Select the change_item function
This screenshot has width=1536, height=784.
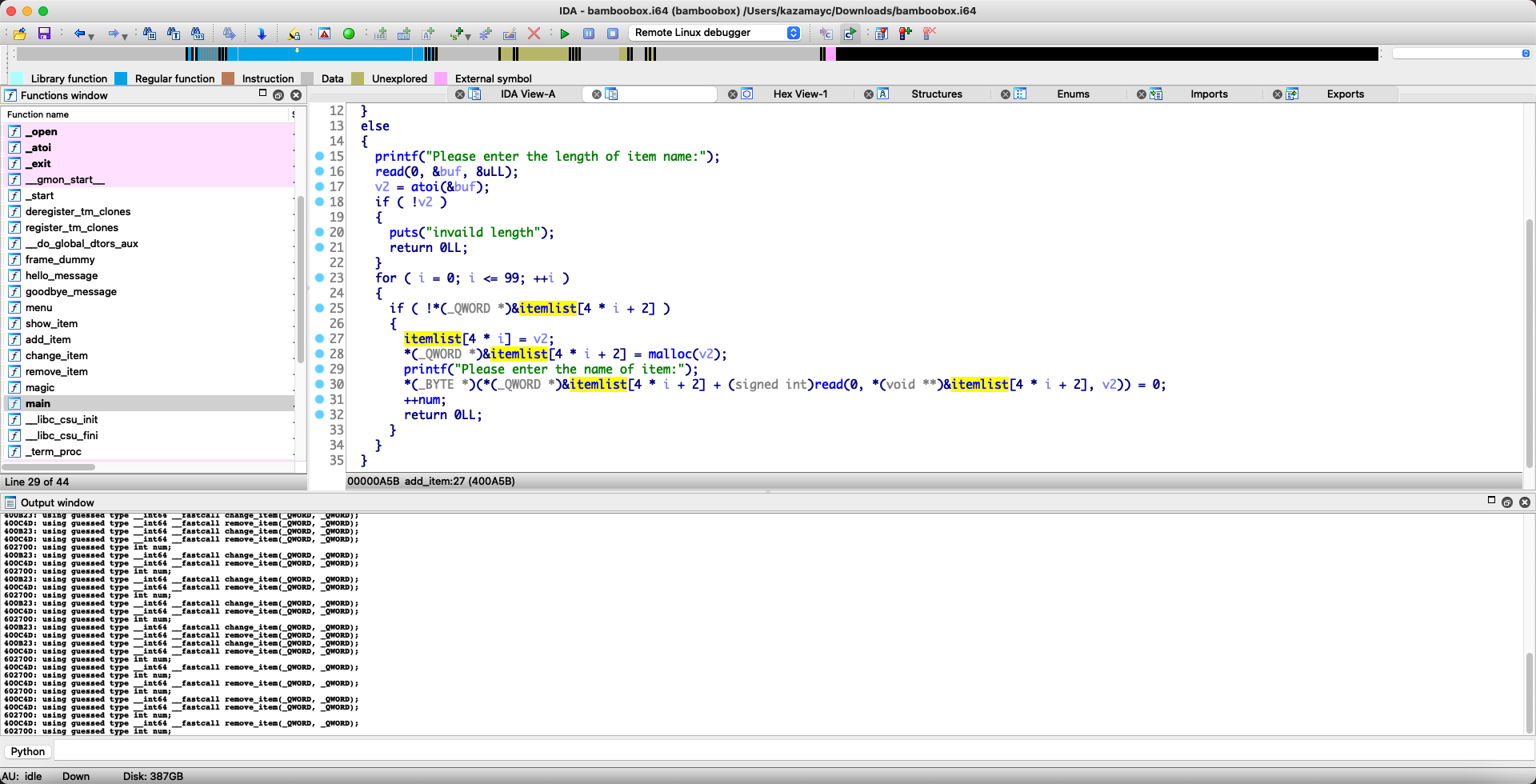click(149, 356)
